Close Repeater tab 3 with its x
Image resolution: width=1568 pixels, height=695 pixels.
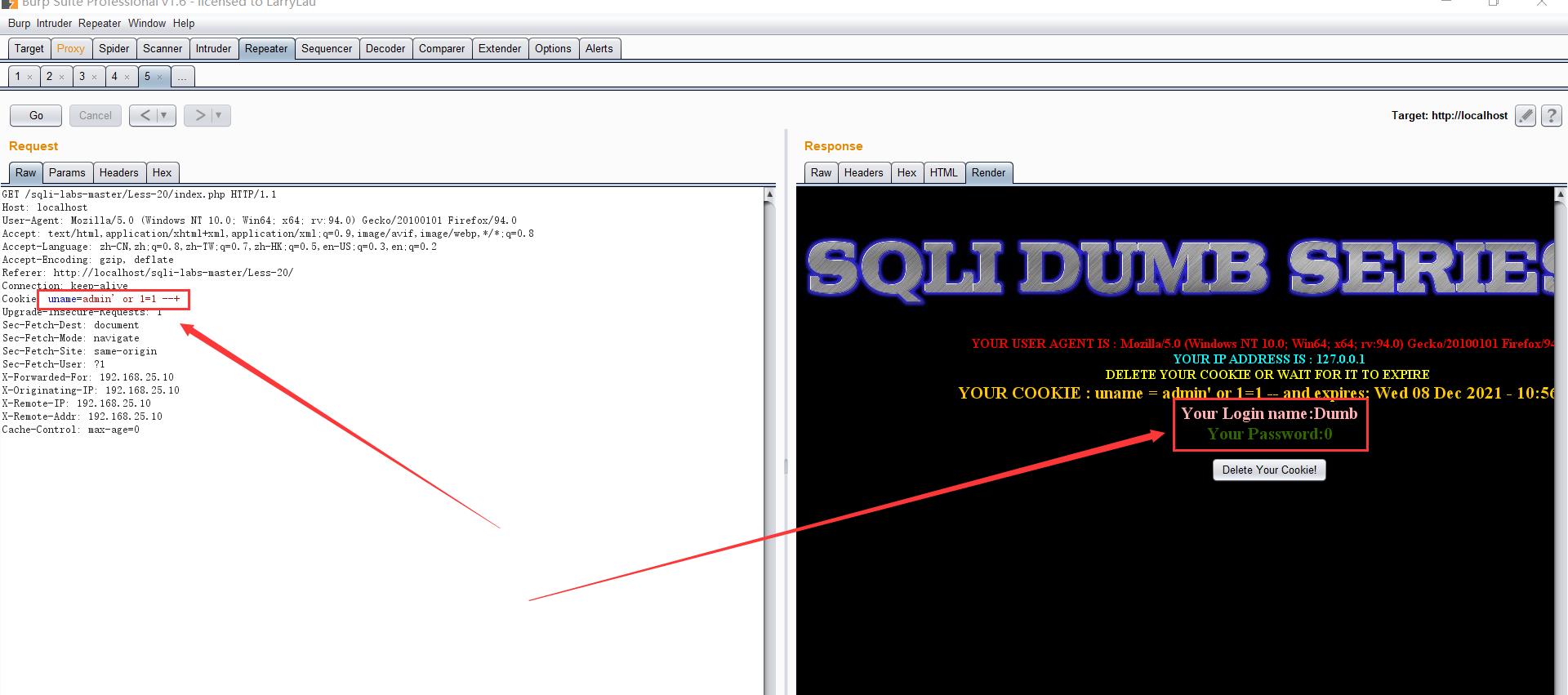pyautogui.click(x=94, y=78)
